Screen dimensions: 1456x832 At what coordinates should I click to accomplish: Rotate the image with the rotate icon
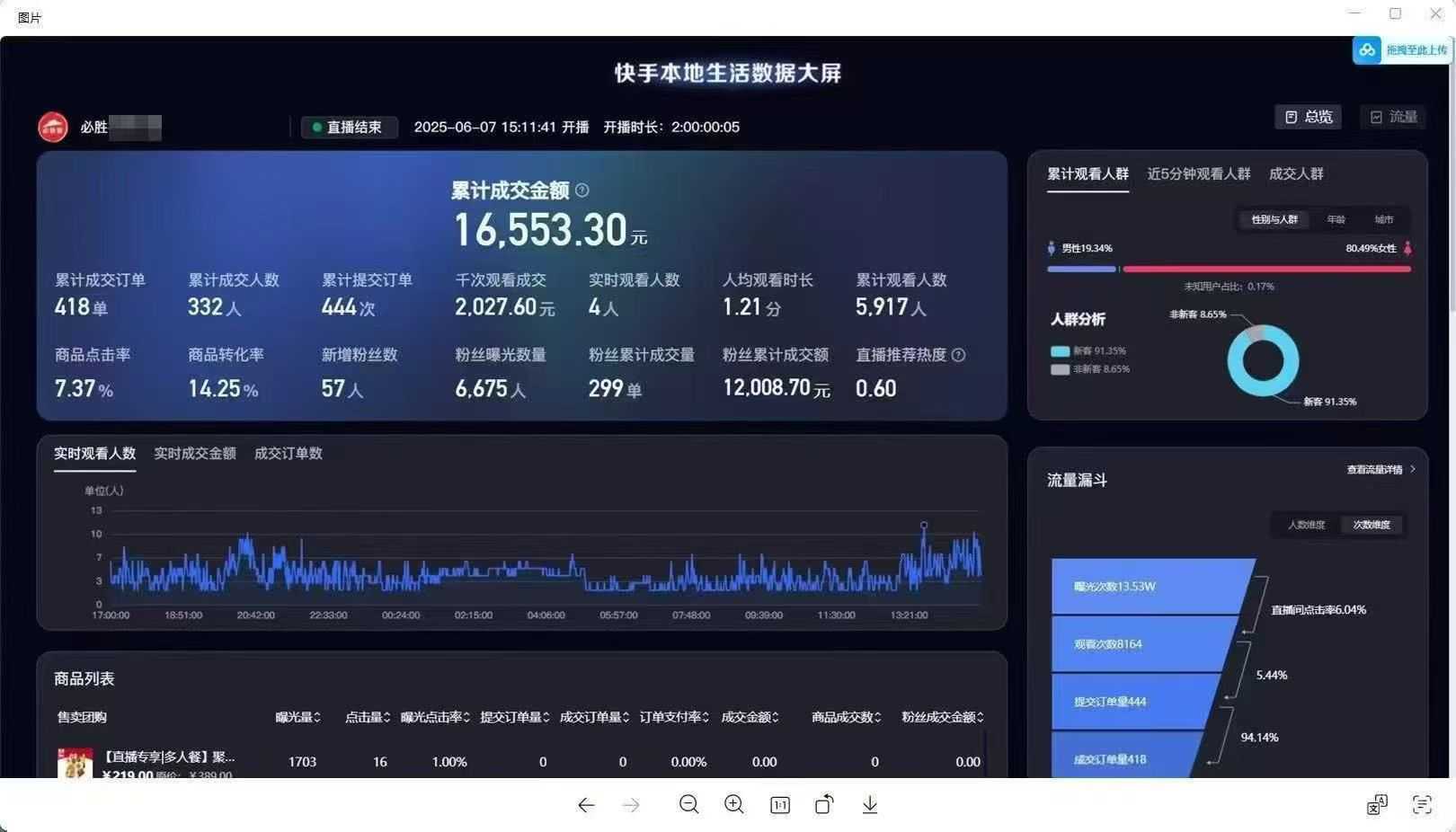pyautogui.click(x=824, y=804)
